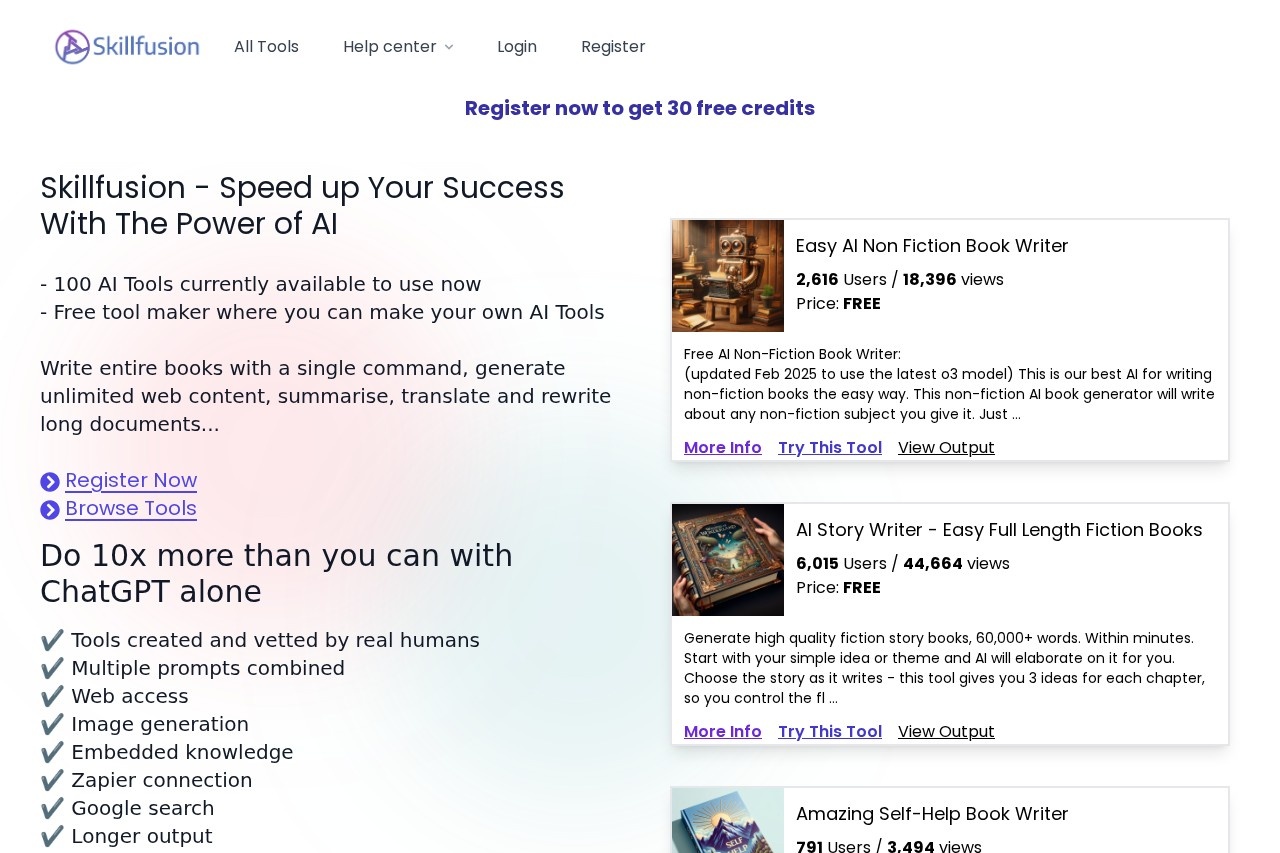Click the Self-Help Book Writer cover image
1280x853 pixels.
pos(727,821)
